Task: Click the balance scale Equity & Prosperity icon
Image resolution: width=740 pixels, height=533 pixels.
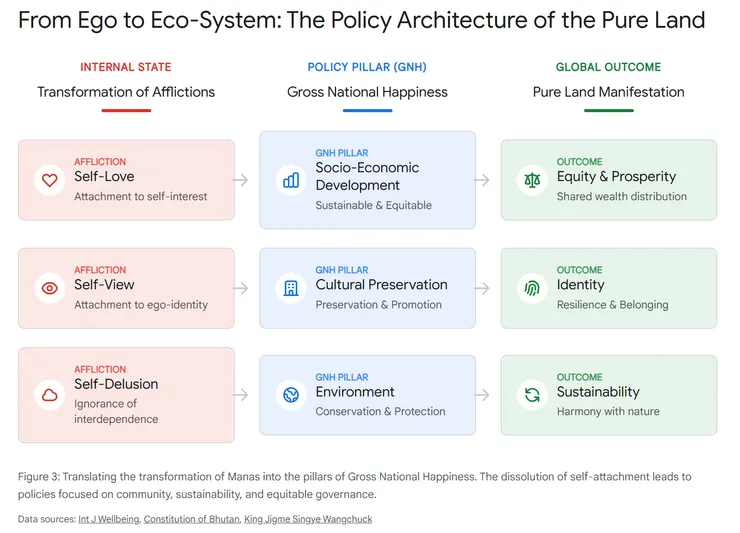Action: (x=532, y=180)
